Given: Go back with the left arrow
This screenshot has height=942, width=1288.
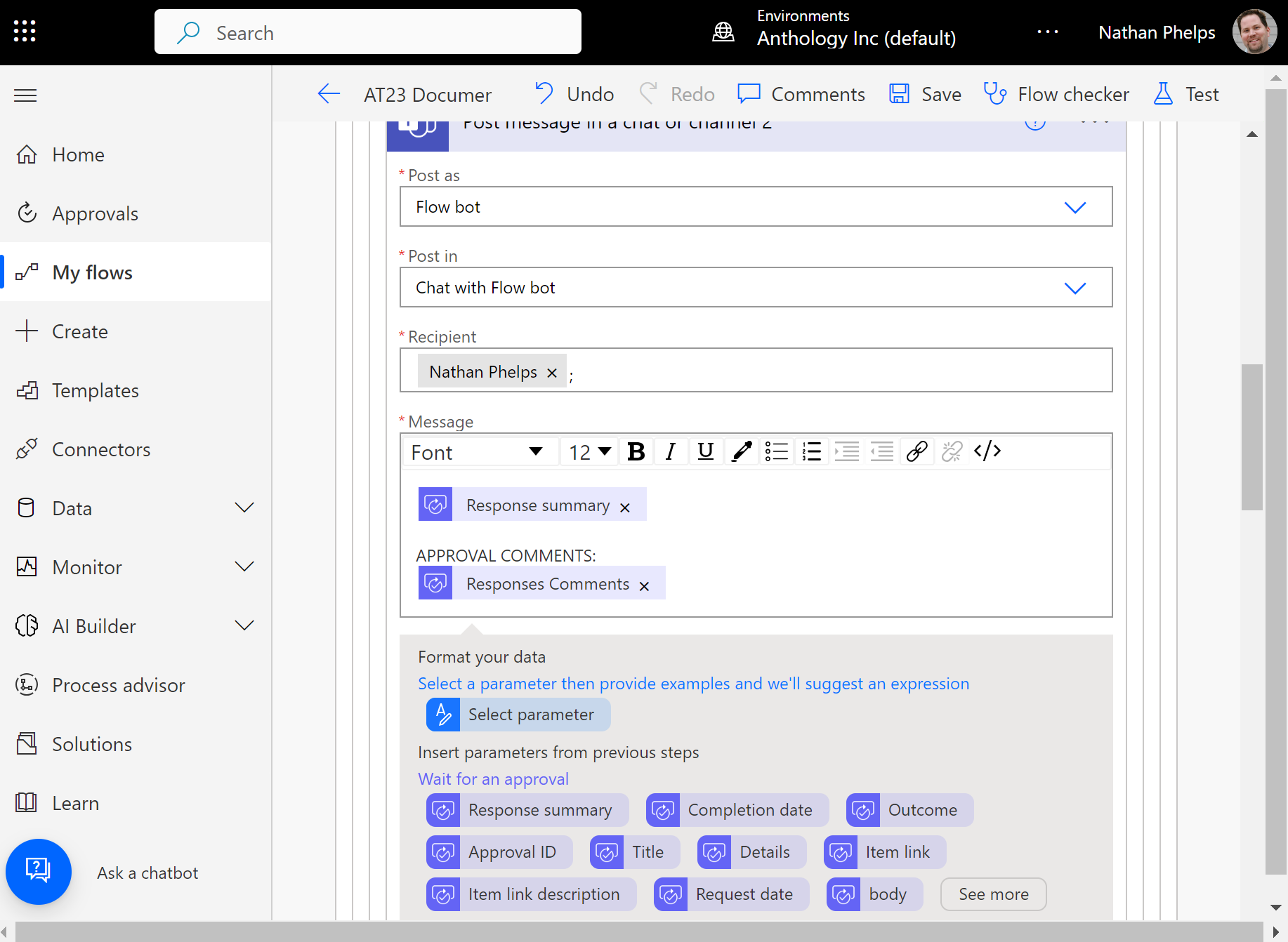Looking at the screenshot, I should (x=329, y=94).
